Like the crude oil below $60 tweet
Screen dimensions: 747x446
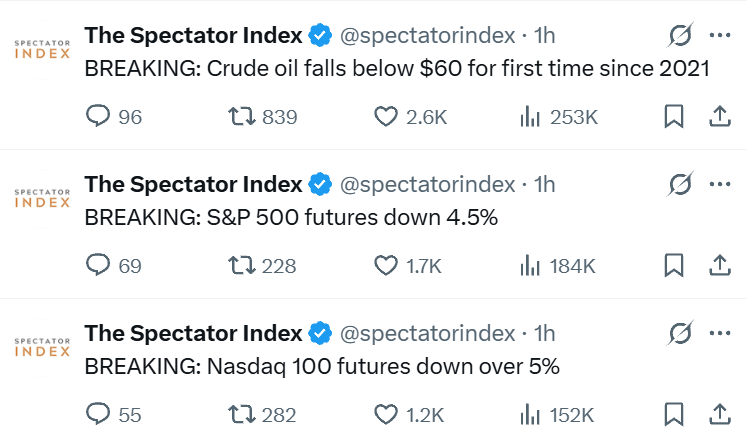click(x=387, y=117)
